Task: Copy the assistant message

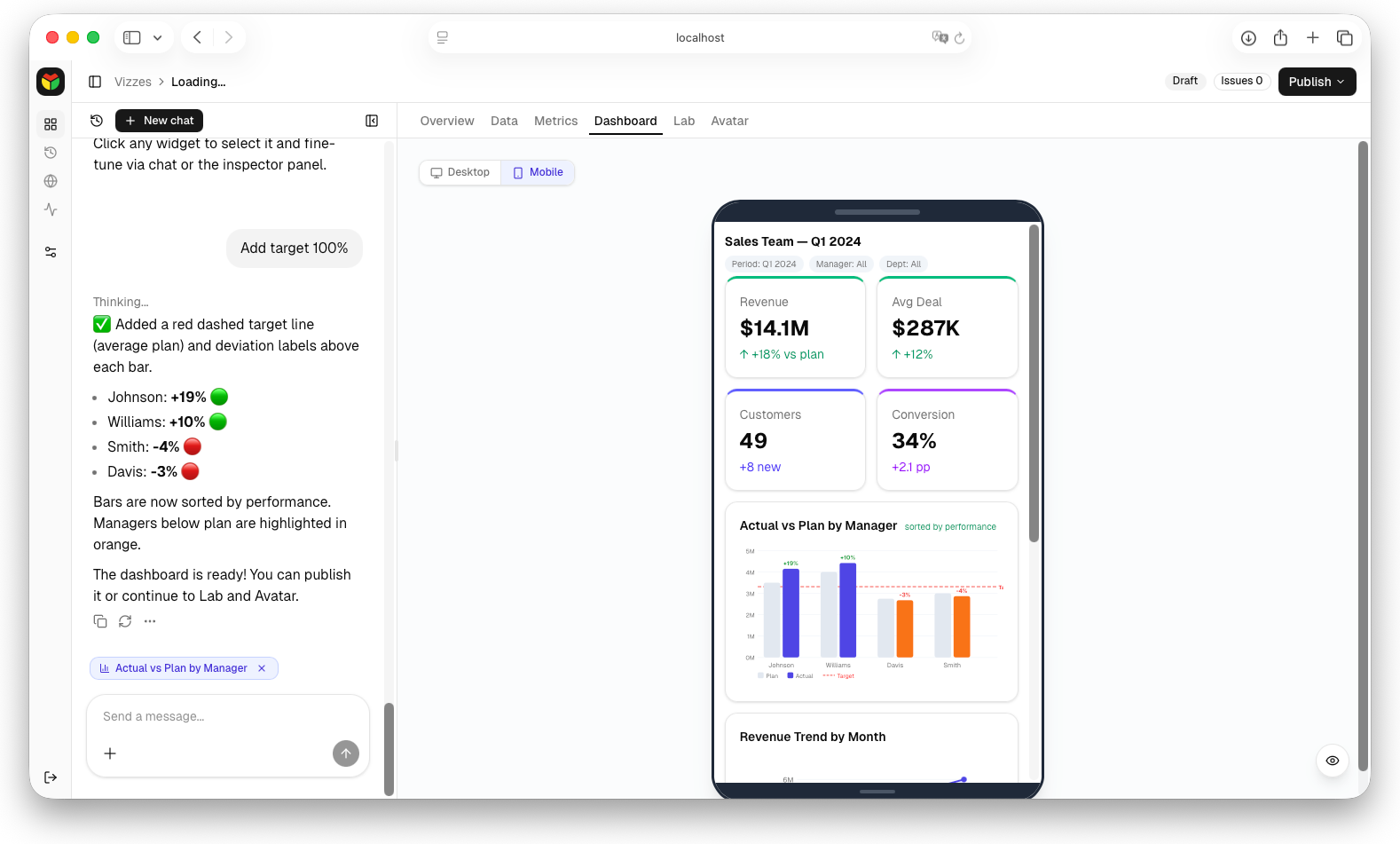Action: [100, 621]
